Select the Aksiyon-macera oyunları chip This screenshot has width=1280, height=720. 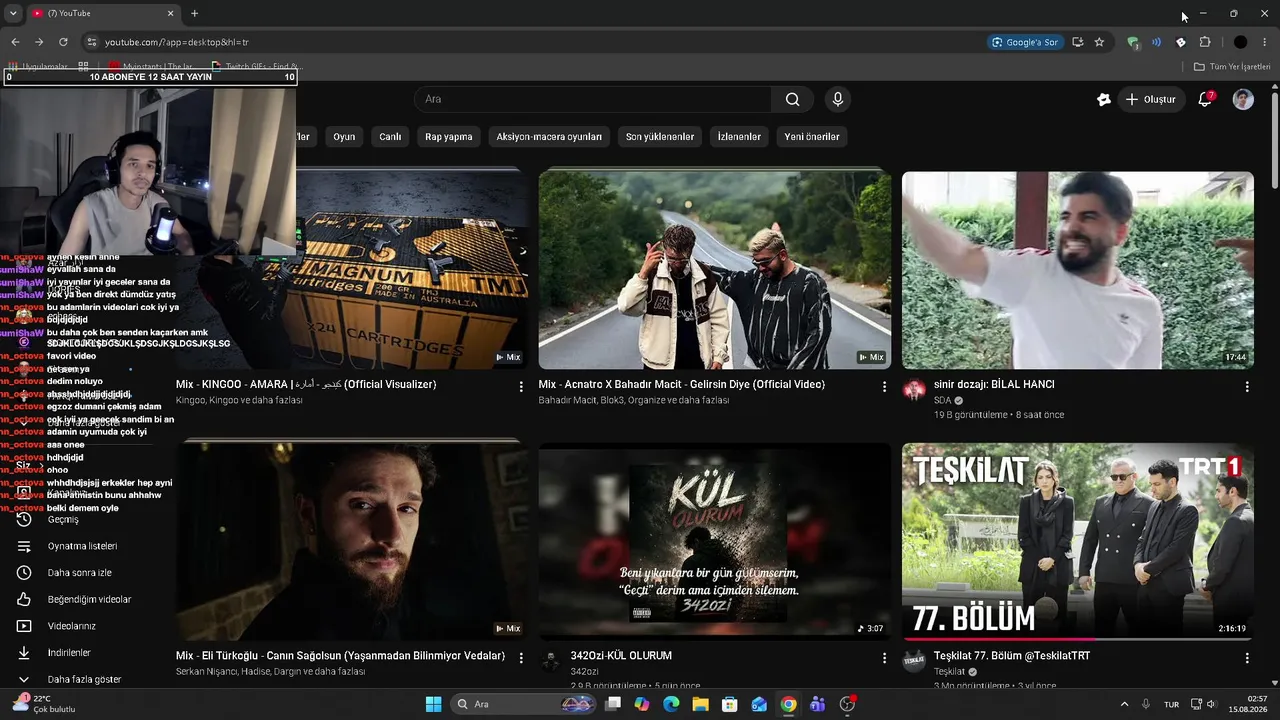(x=549, y=137)
